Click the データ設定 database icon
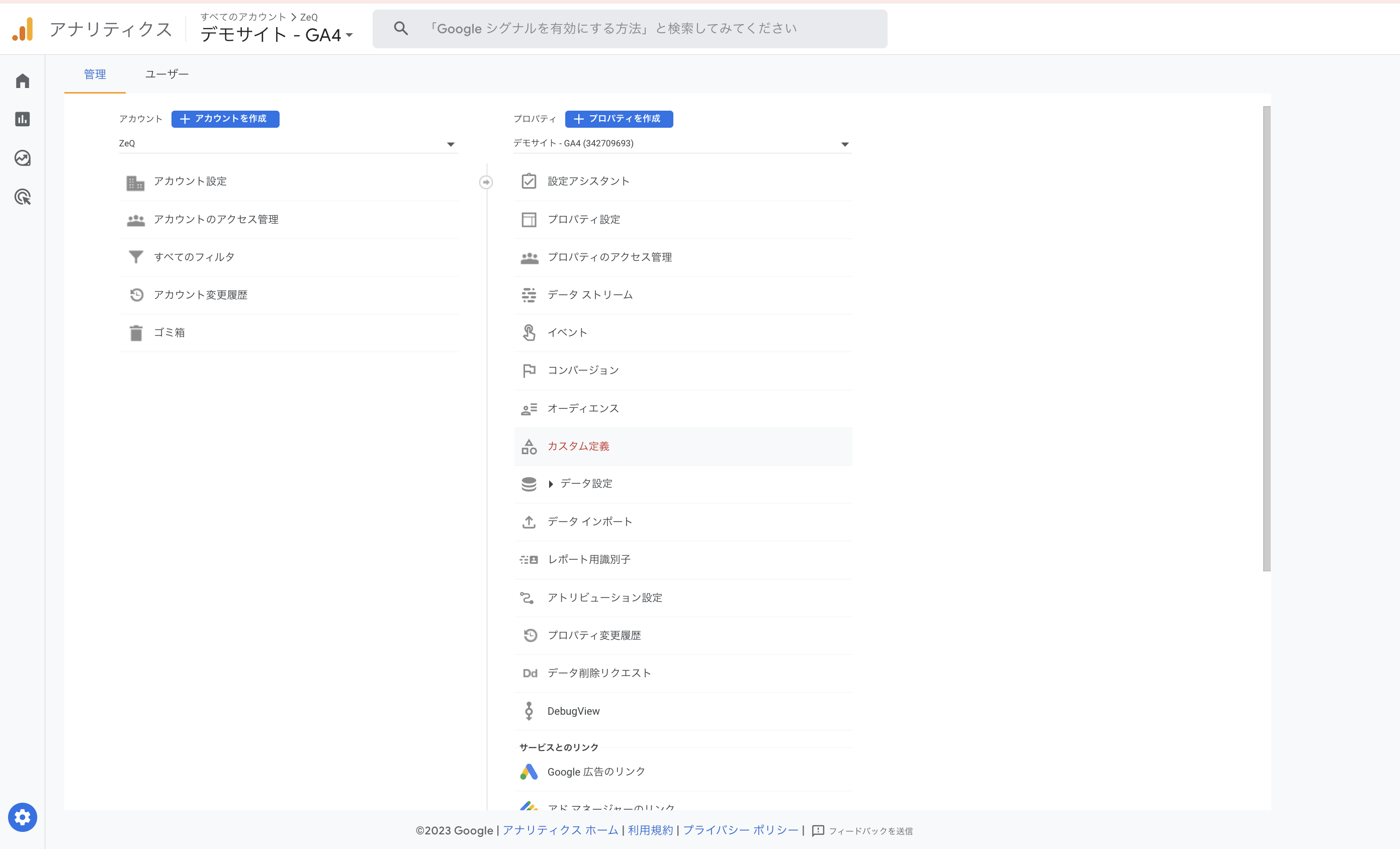This screenshot has width=1400, height=849. pyautogui.click(x=529, y=484)
